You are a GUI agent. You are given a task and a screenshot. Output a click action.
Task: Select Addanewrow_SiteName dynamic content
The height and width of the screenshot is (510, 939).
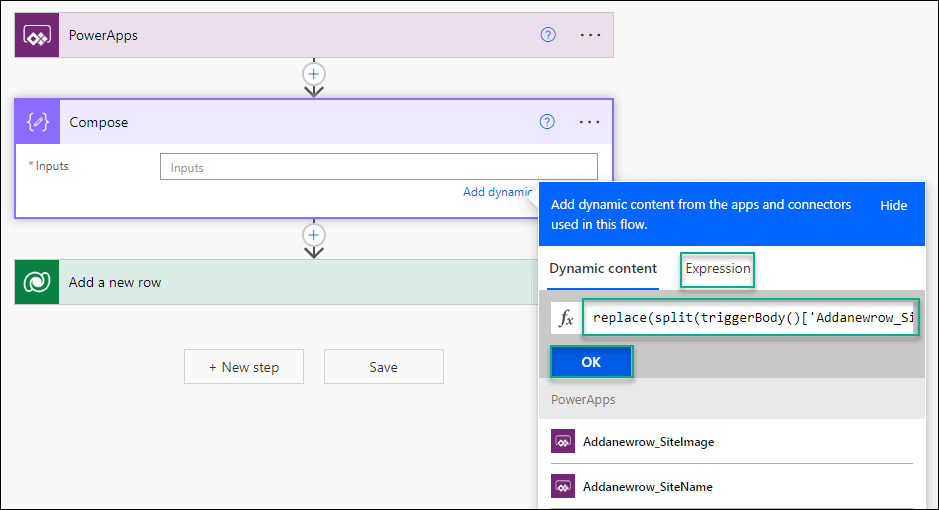pyautogui.click(x=732, y=487)
